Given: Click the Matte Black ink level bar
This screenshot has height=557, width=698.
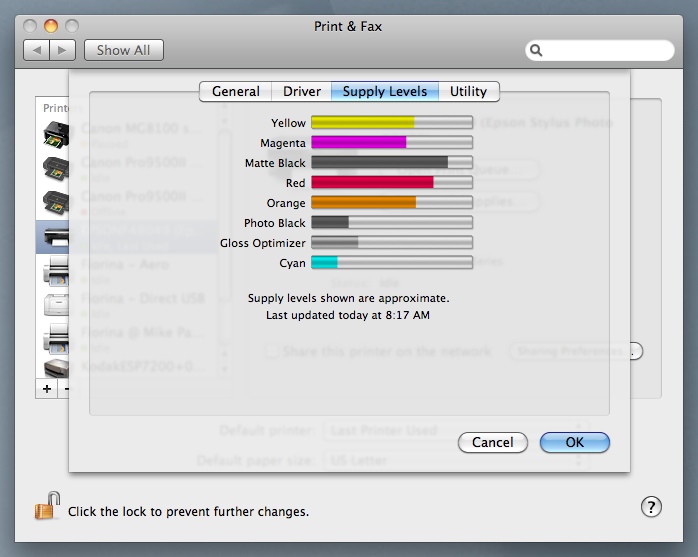Looking at the screenshot, I should (x=391, y=163).
